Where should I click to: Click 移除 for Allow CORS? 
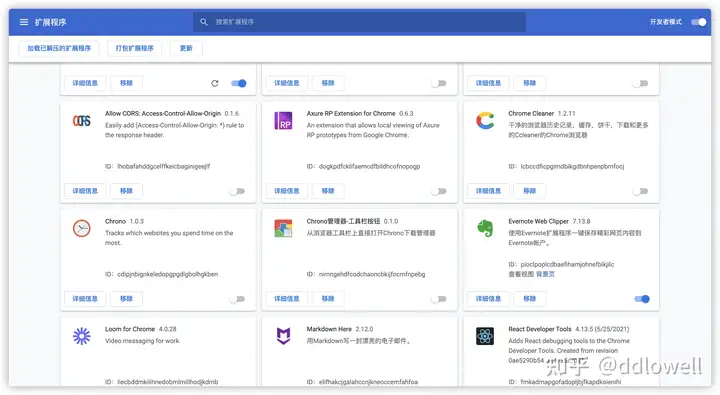click(x=126, y=191)
